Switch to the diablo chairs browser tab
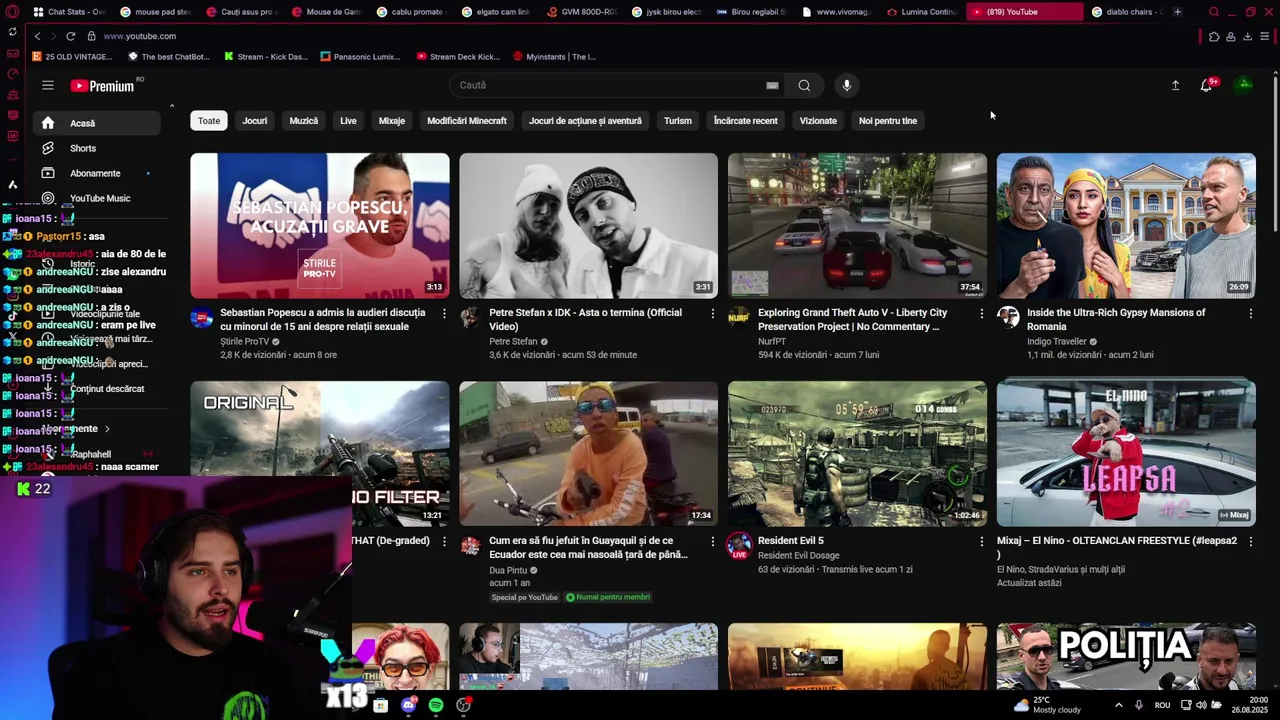The width and height of the screenshot is (1280, 720). pos(1126,12)
